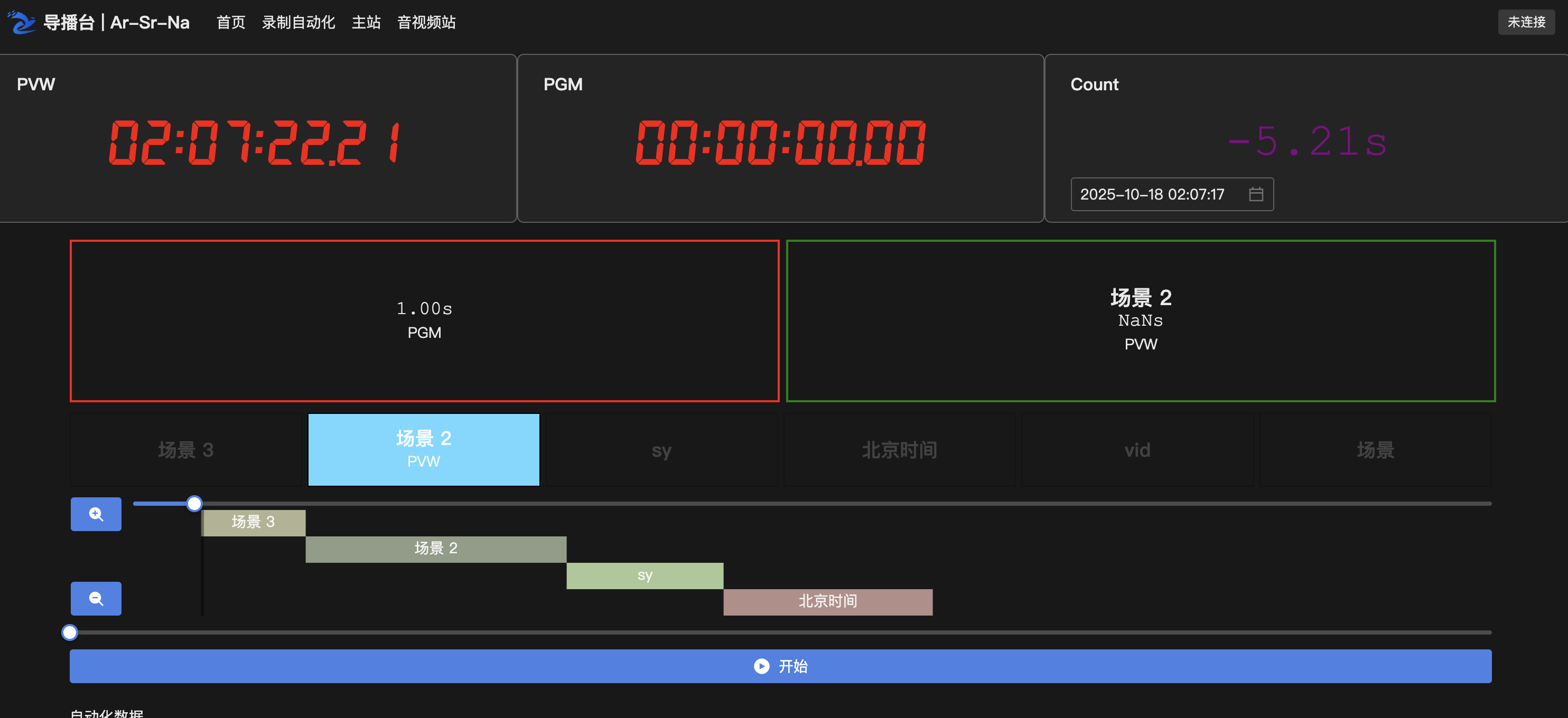Click the 北京时间 block in timeline
This screenshot has height=718, width=1568.
pos(827,602)
